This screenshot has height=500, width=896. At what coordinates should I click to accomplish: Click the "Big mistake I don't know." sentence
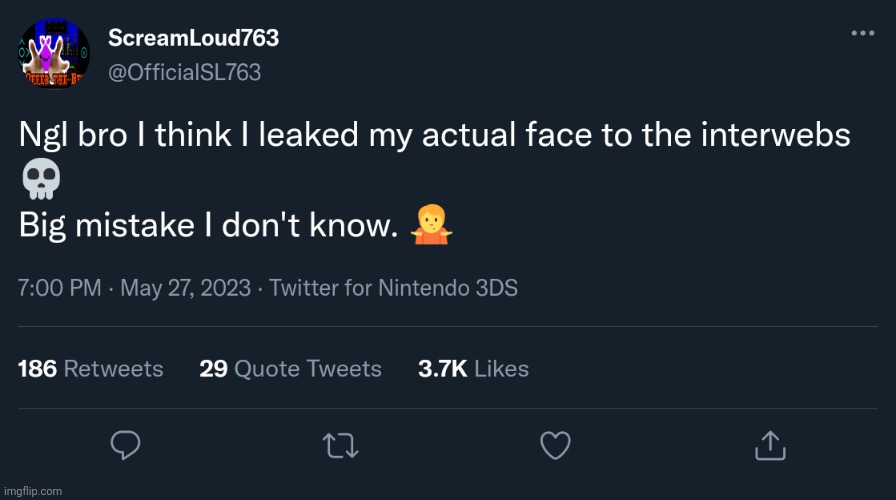(203, 227)
